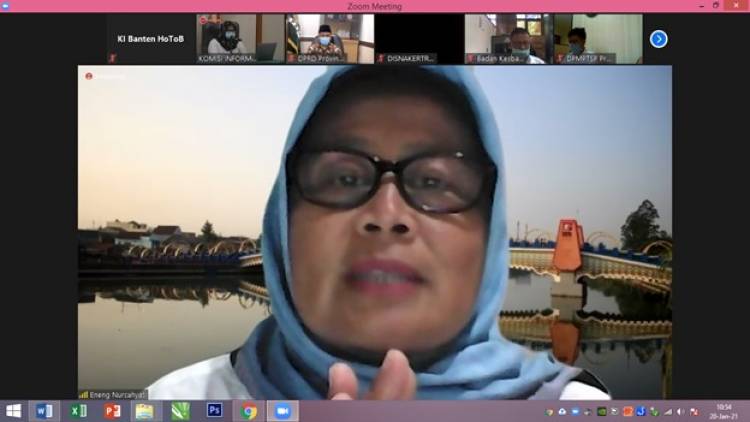This screenshot has height=422, width=750.
Task: Open PowerPoint from the taskbar
Action: coord(112,411)
